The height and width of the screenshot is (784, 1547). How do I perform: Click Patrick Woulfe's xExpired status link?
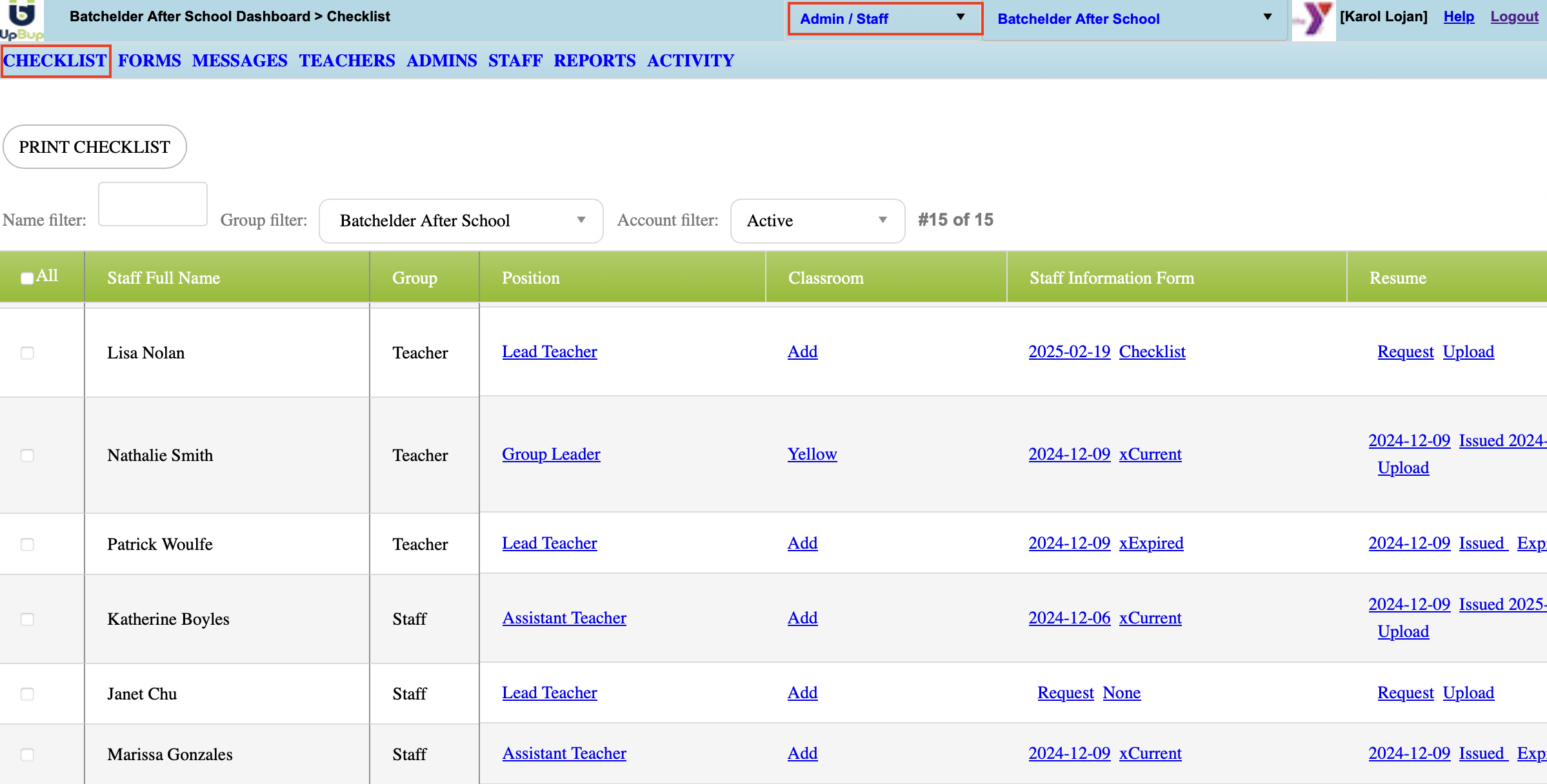pyautogui.click(x=1151, y=543)
